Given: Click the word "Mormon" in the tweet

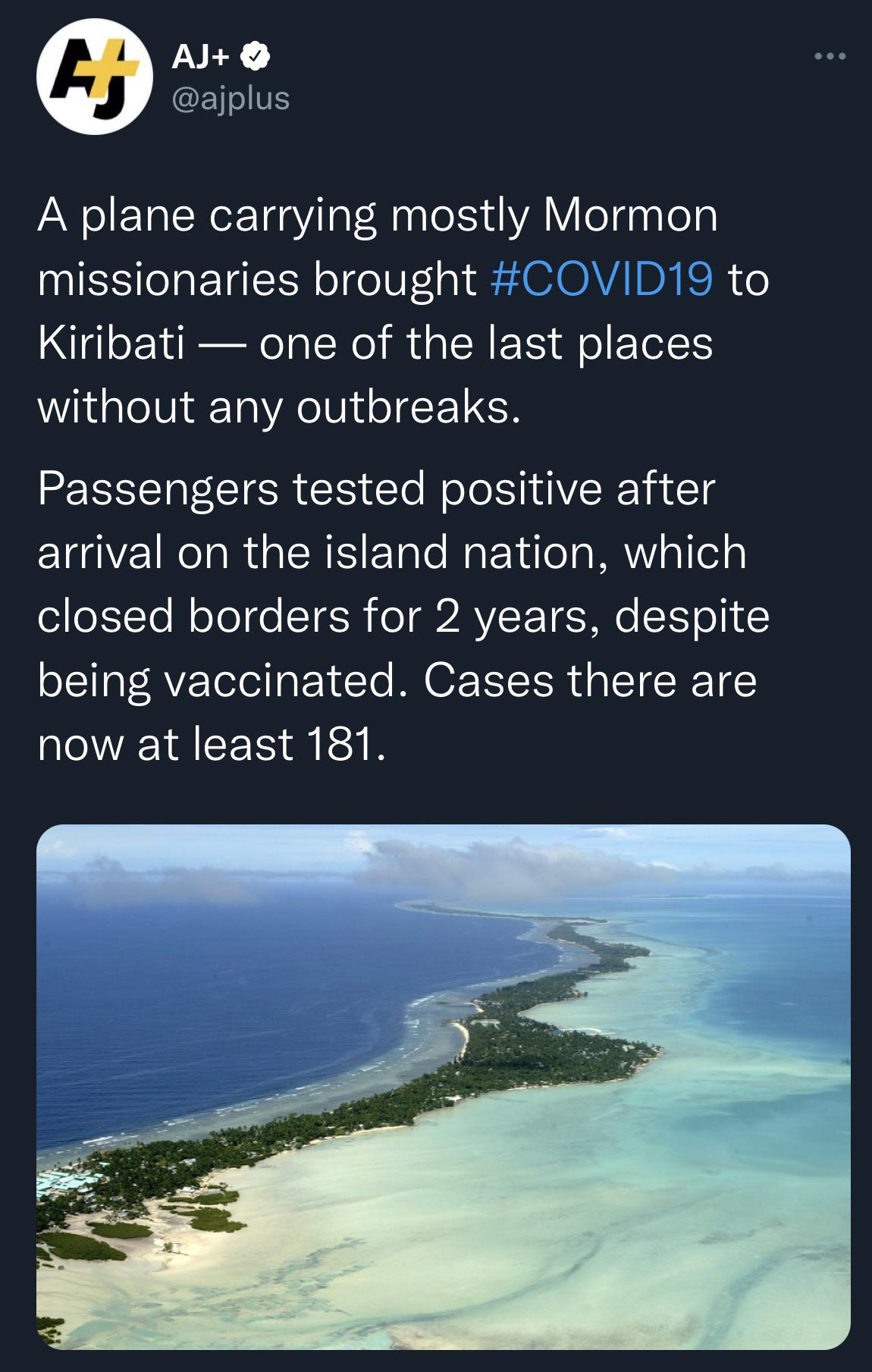Looking at the screenshot, I should [x=629, y=215].
